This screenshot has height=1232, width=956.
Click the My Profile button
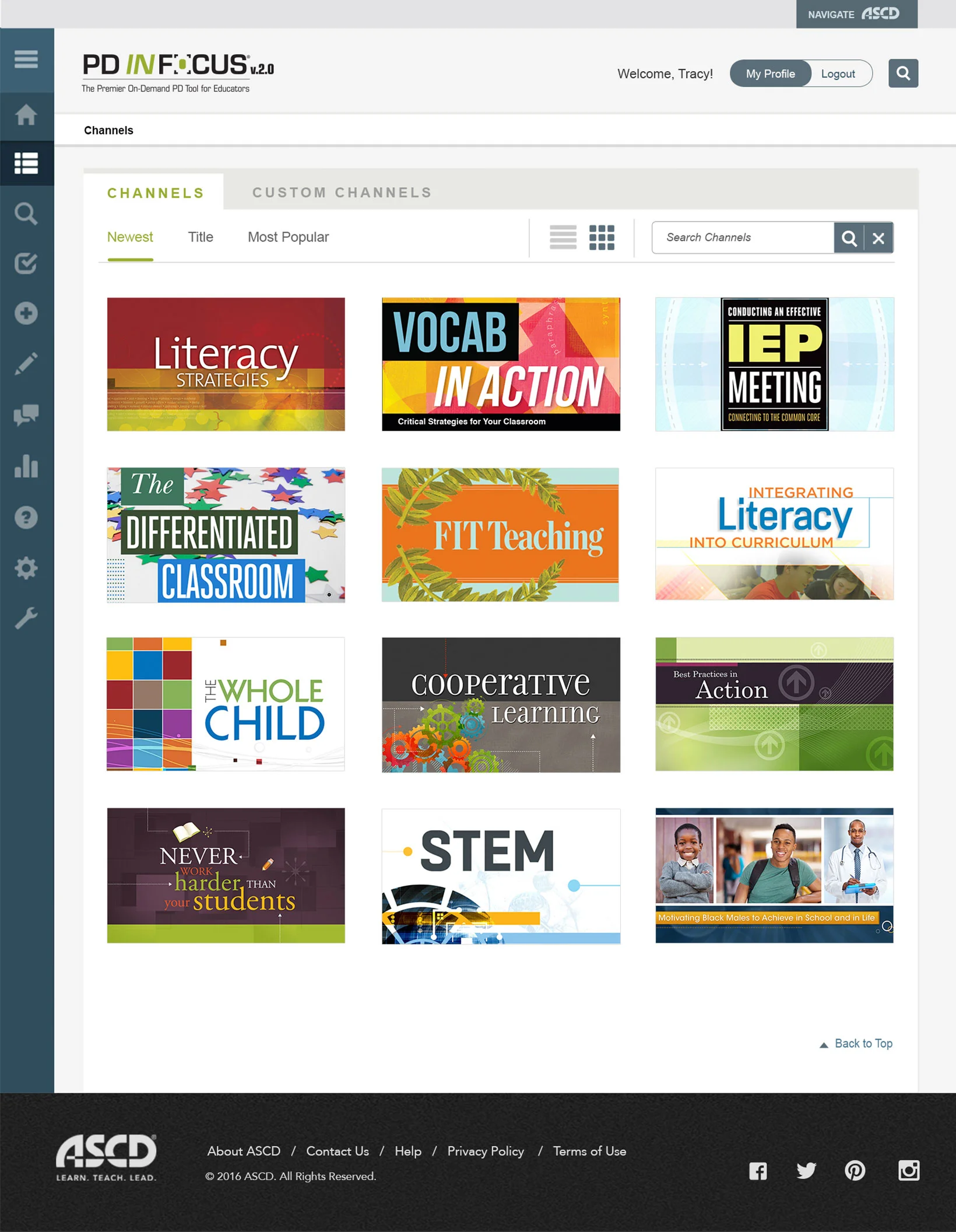[770, 73]
